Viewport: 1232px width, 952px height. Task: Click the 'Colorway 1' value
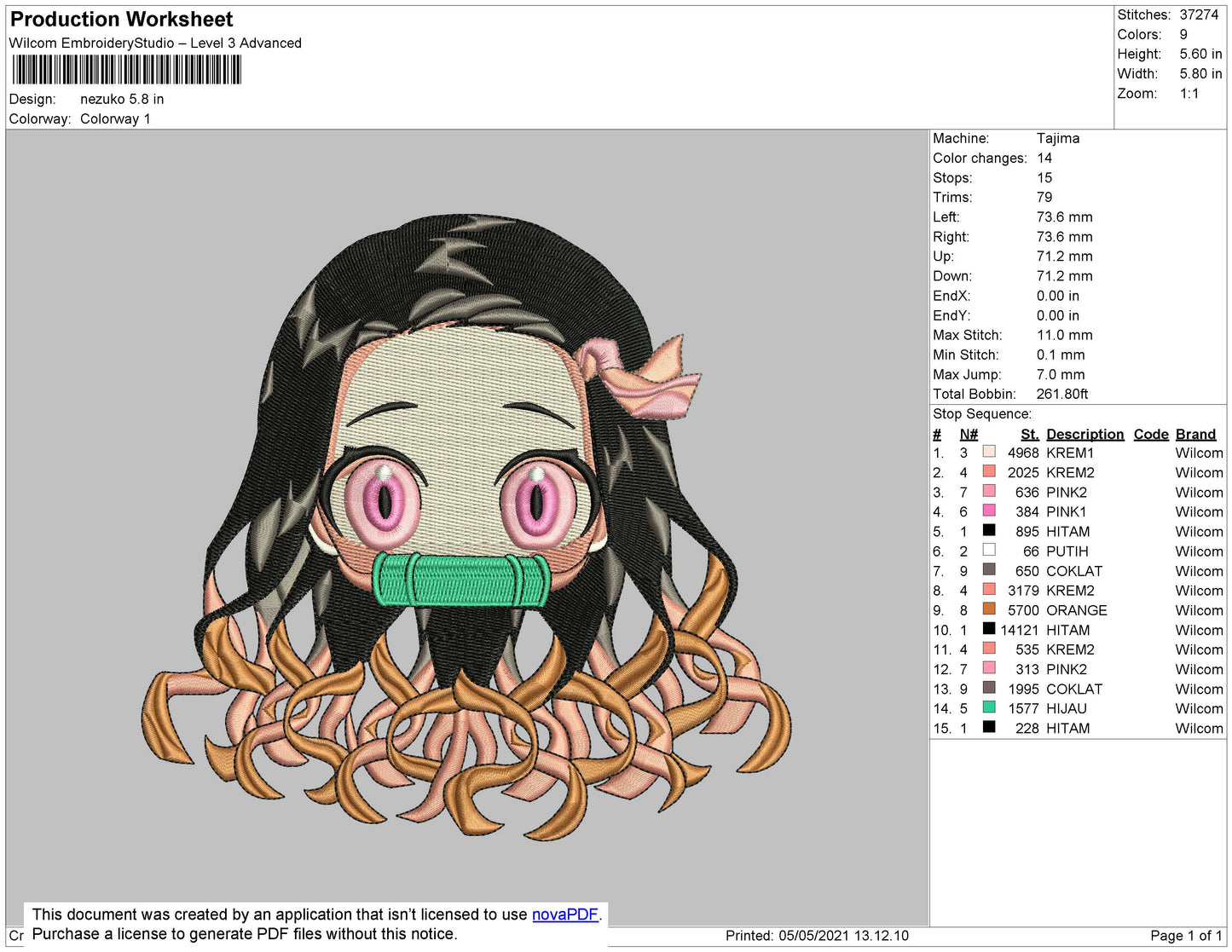tap(115, 119)
